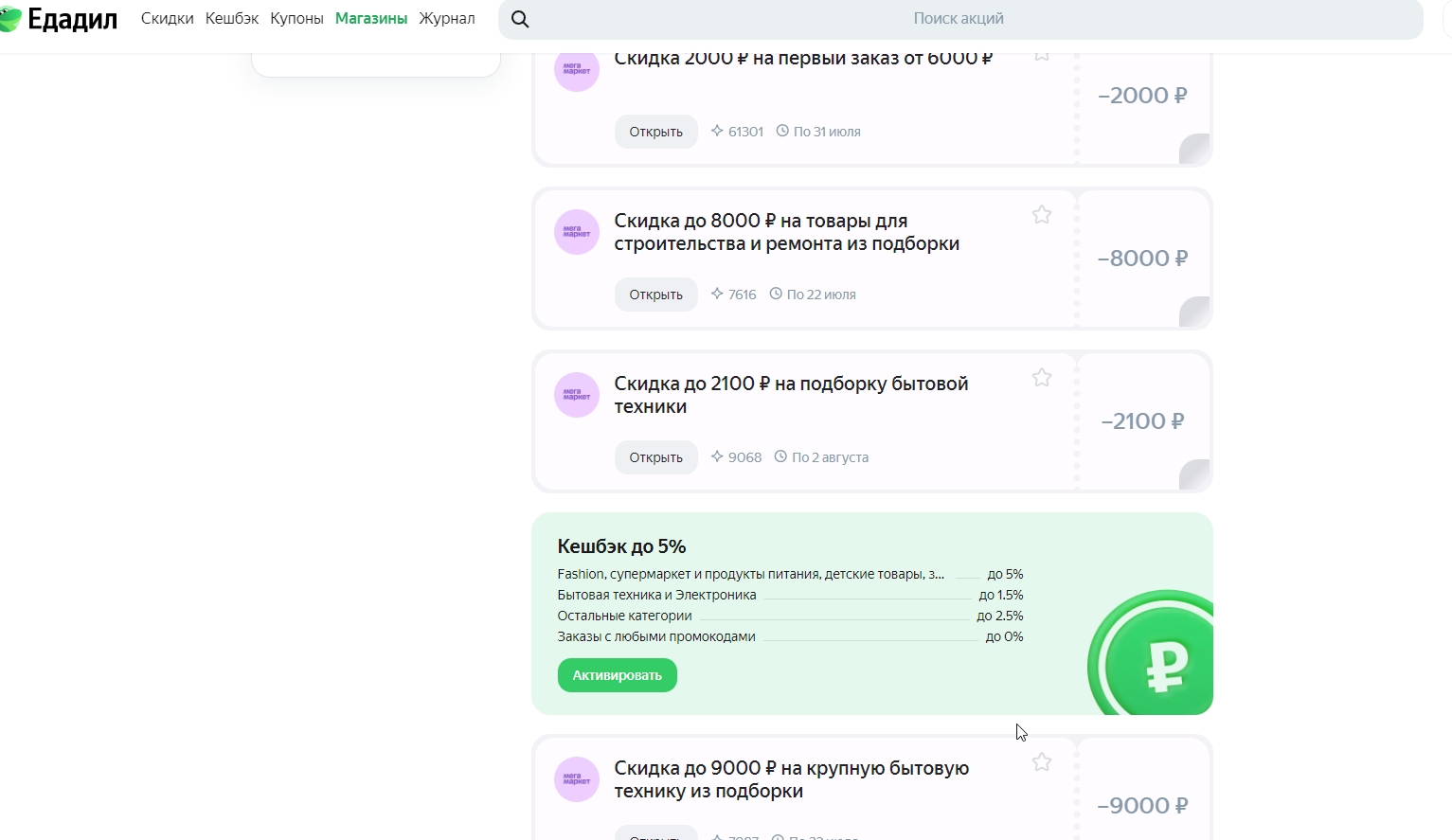Click into the Поиск акций search field
Viewport: 1452px width, 840px height.
(960, 19)
